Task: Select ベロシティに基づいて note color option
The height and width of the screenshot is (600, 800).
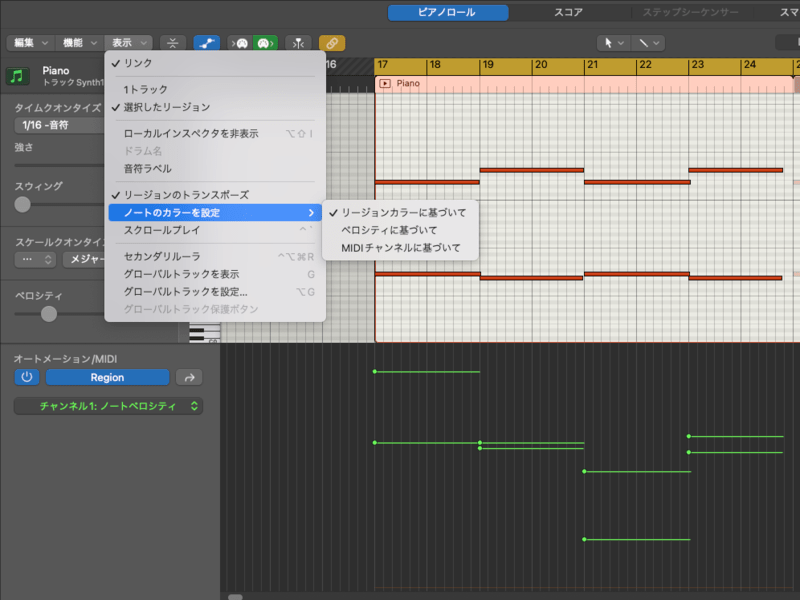Action: [x=389, y=230]
